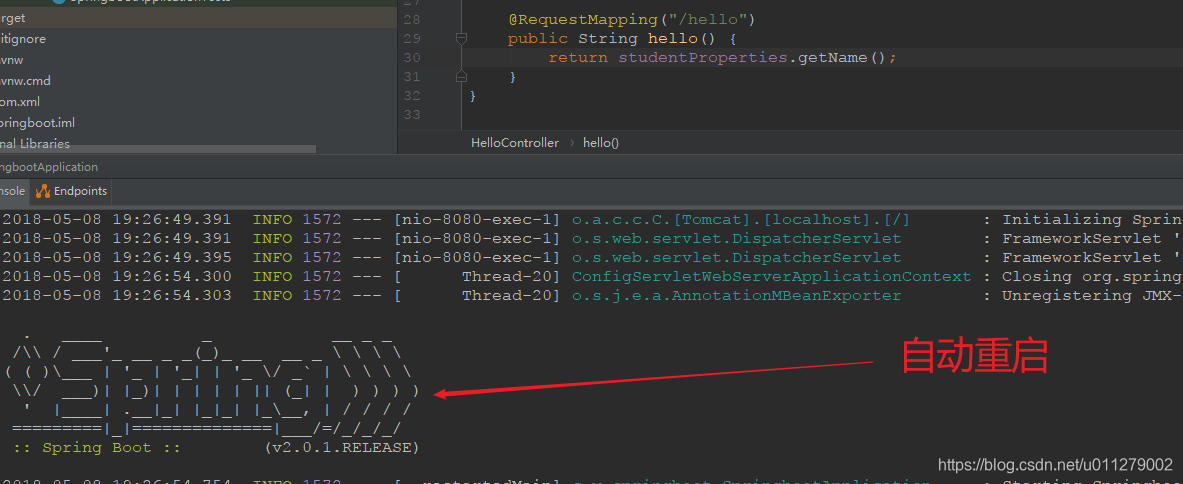Select the .gitignore file in project tree

pyautogui.click(x=23, y=38)
